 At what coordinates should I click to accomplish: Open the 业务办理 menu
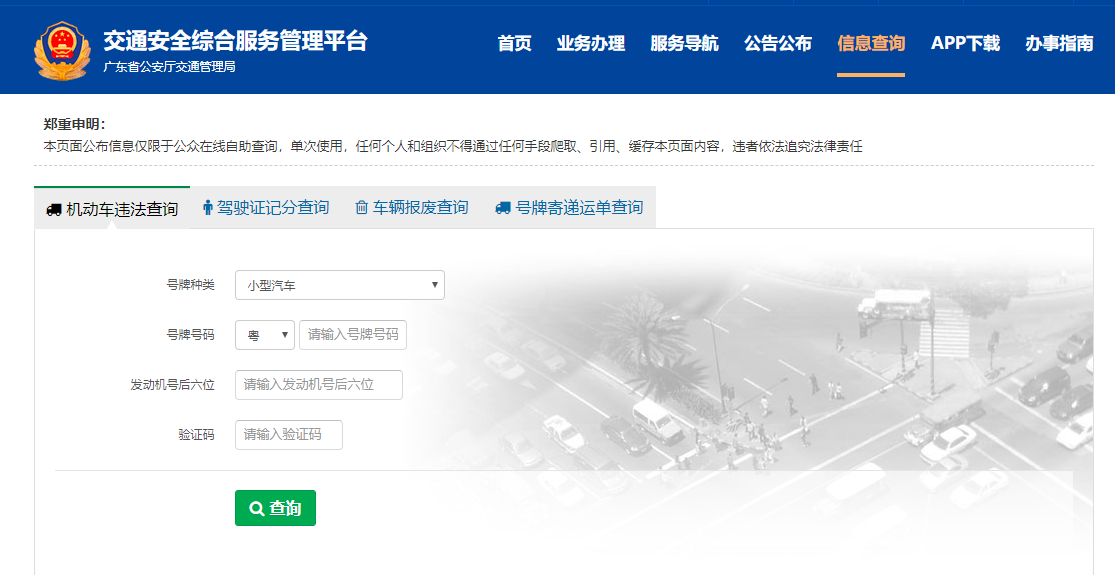pos(591,43)
